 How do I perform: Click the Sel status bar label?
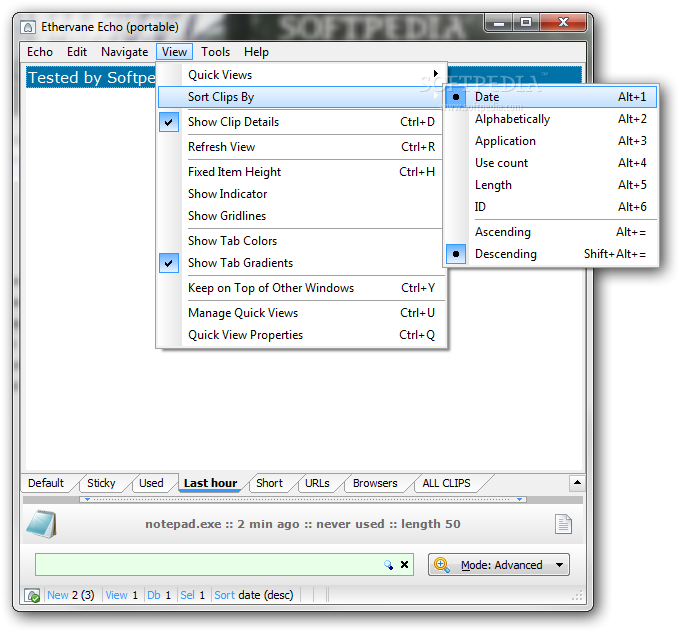pos(187,595)
